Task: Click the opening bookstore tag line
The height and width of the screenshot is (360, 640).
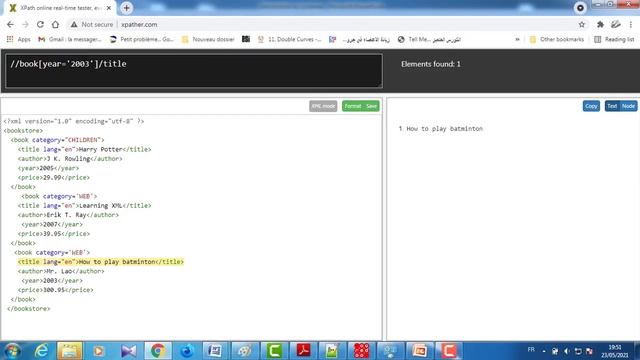Action: tap(23, 131)
